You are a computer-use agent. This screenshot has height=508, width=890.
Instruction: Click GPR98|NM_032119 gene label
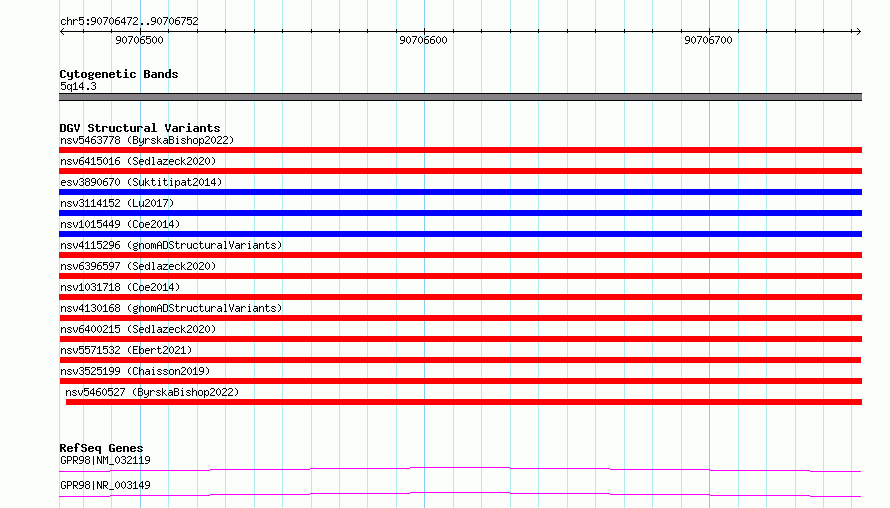(105, 460)
